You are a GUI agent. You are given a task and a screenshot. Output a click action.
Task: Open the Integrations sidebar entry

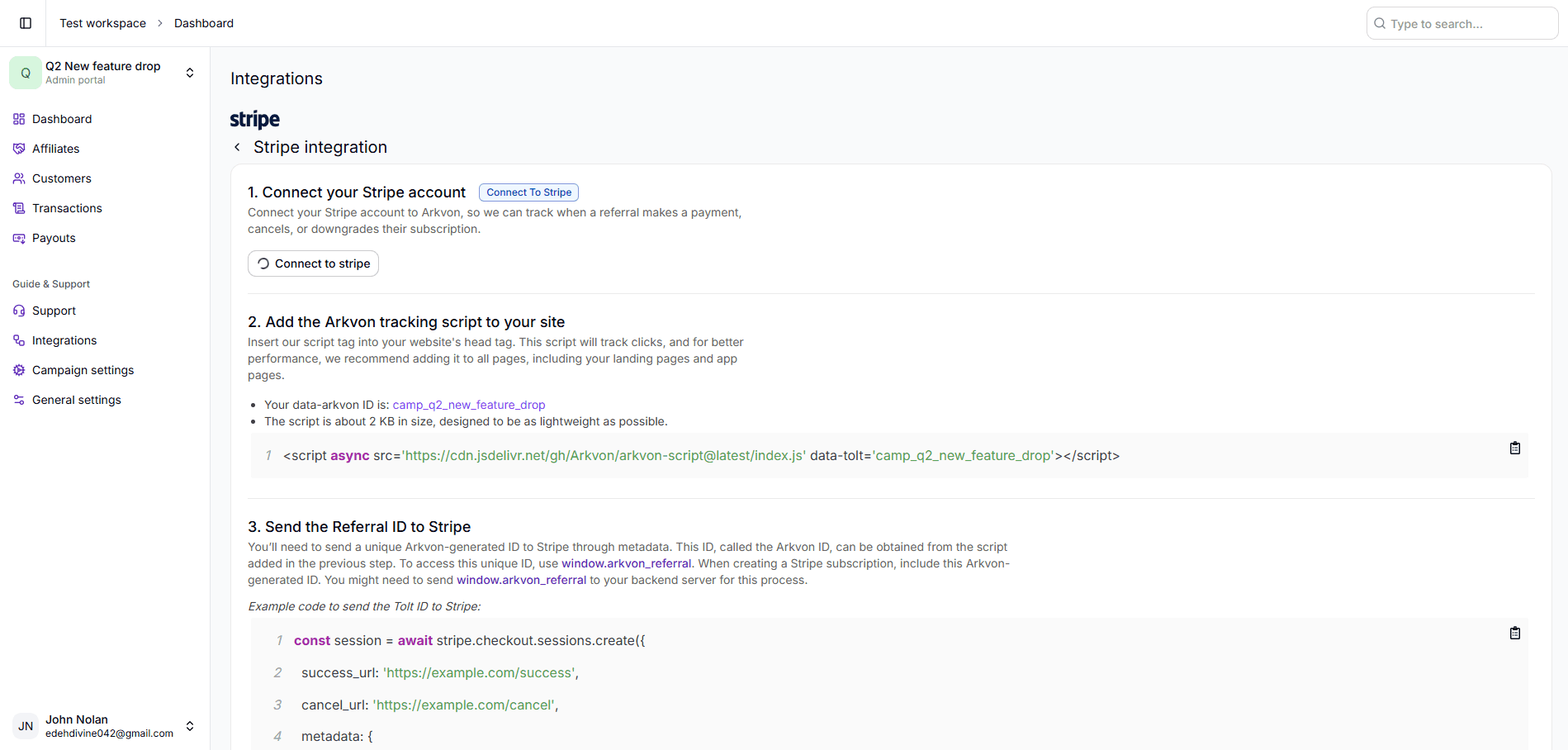pyautogui.click(x=64, y=340)
